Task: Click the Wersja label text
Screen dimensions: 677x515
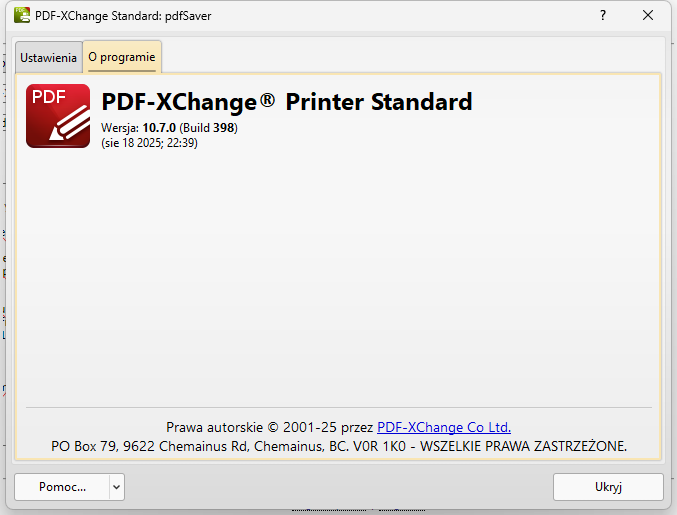Action: 120,128
